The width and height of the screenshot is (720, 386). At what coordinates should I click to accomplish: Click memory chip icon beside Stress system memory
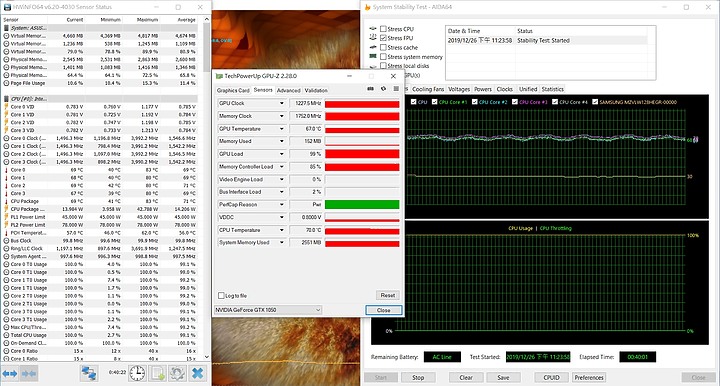coord(373,56)
